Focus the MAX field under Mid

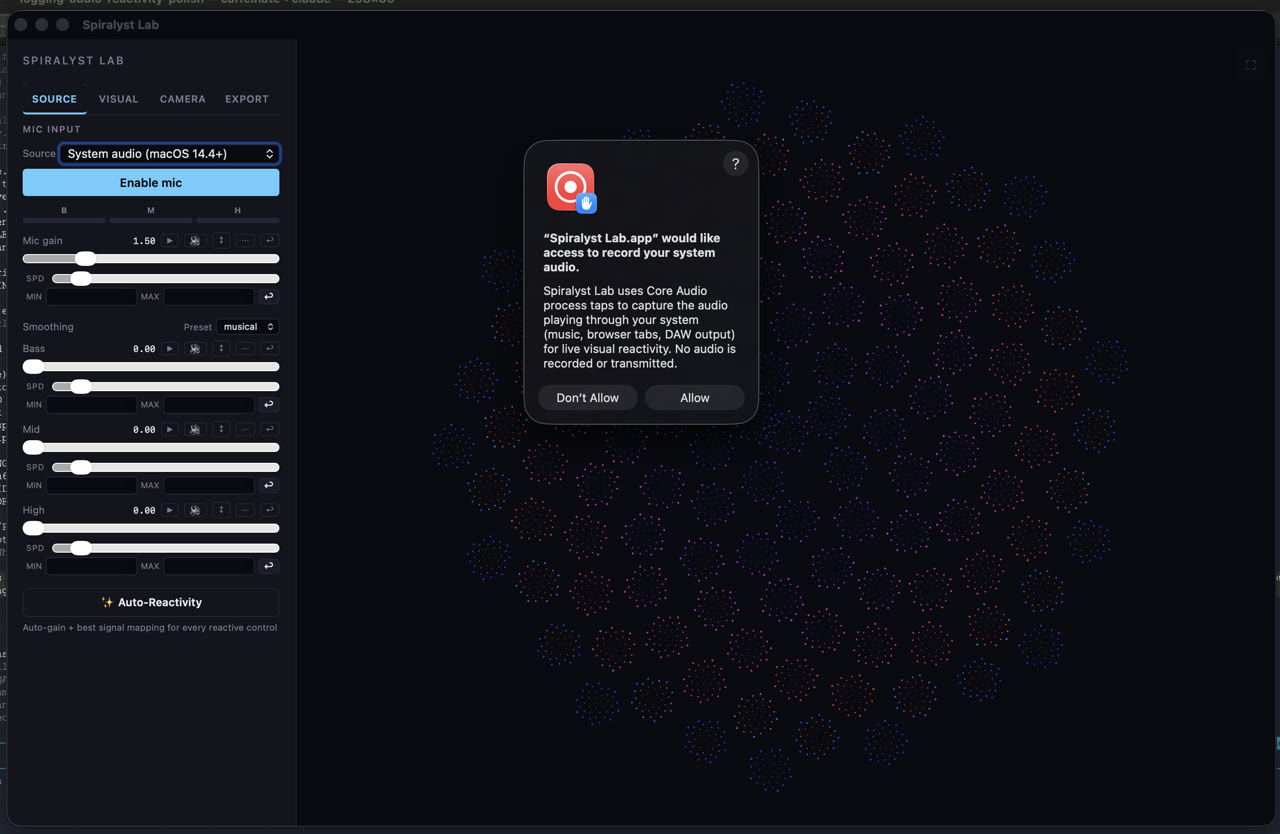pos(209,486)
